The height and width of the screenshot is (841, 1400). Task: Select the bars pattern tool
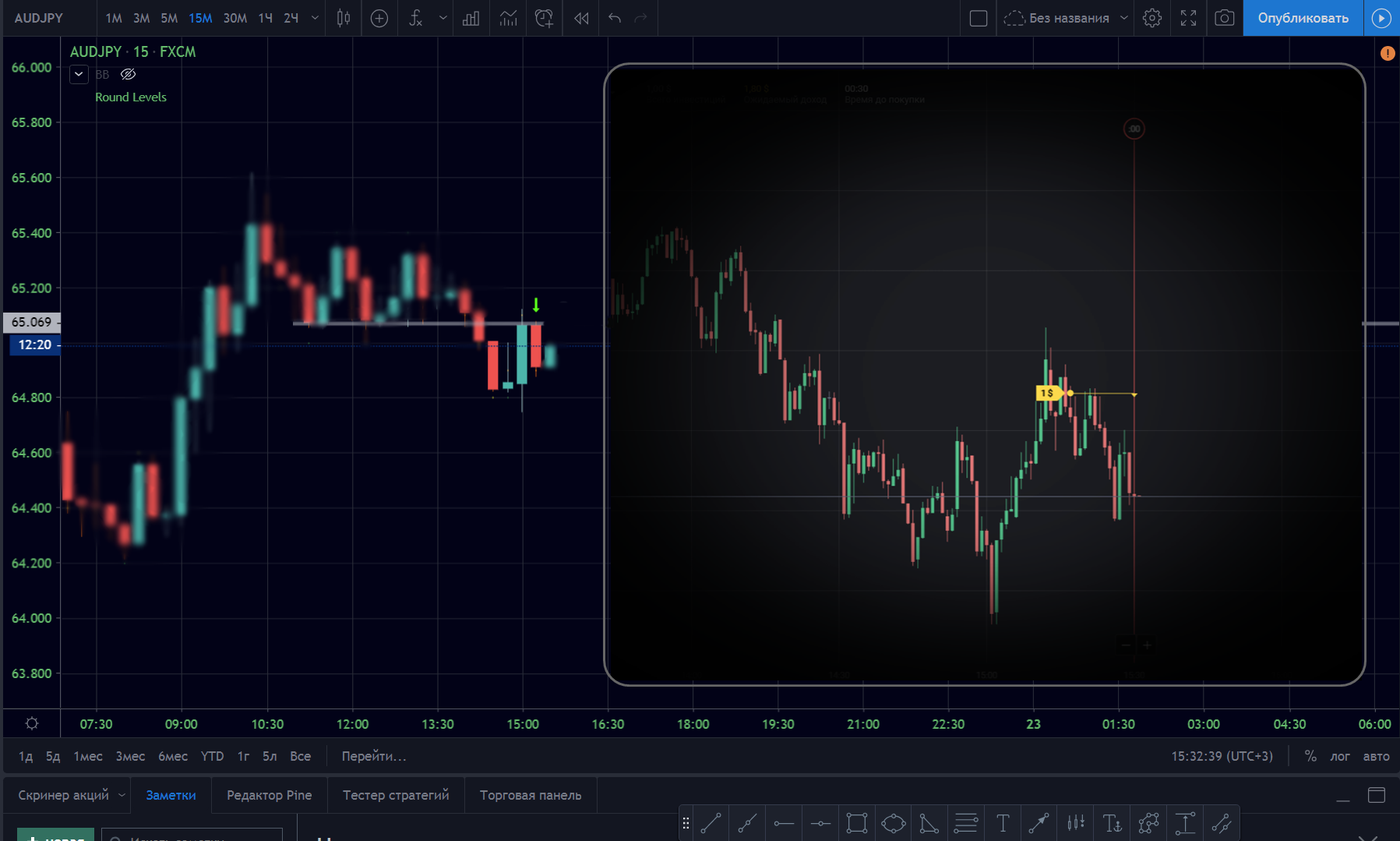click(1076, 823)
